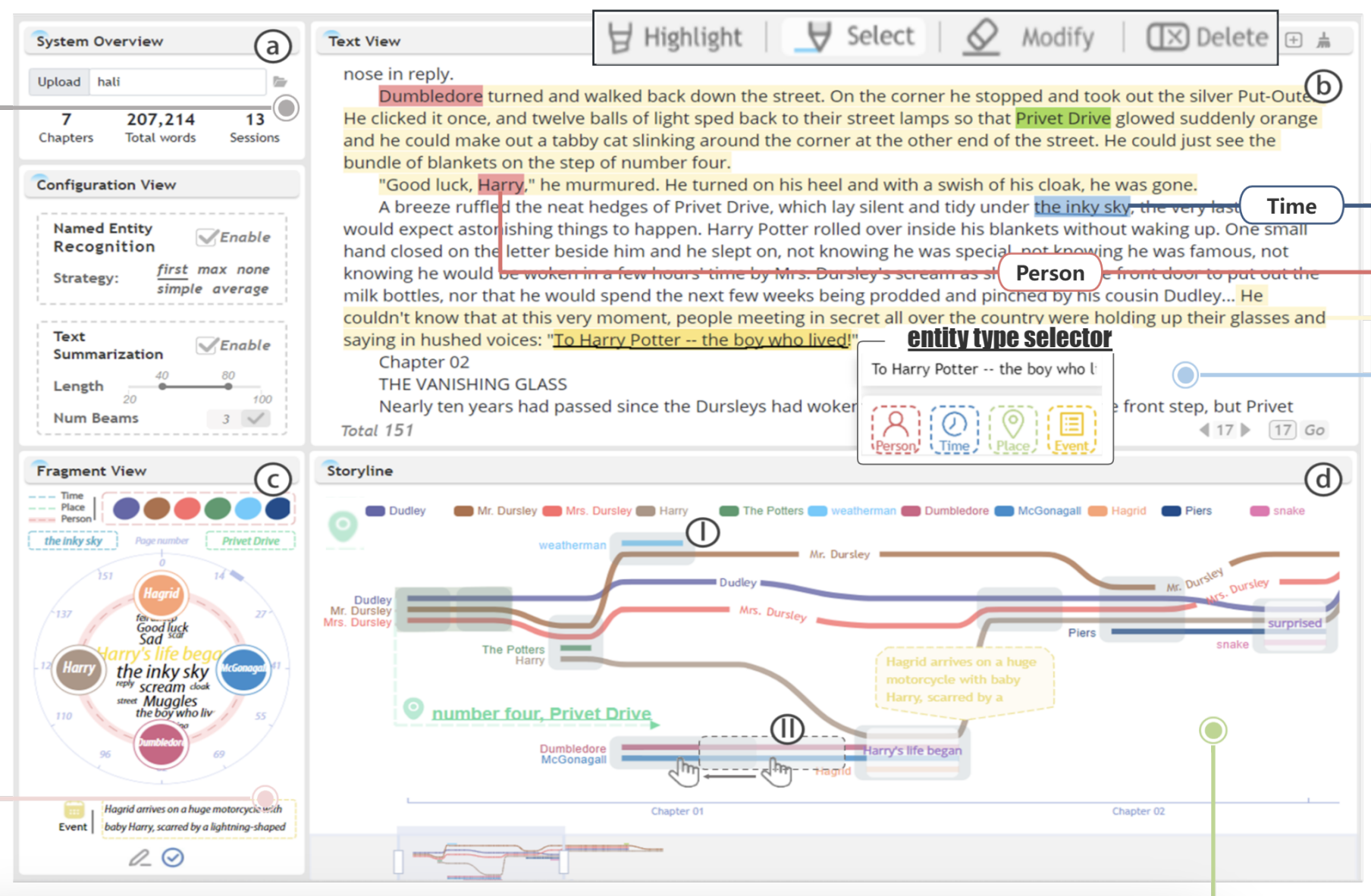
Task: Toggle Hagrid in the Storyline legend
Action: pos(1117,511)
